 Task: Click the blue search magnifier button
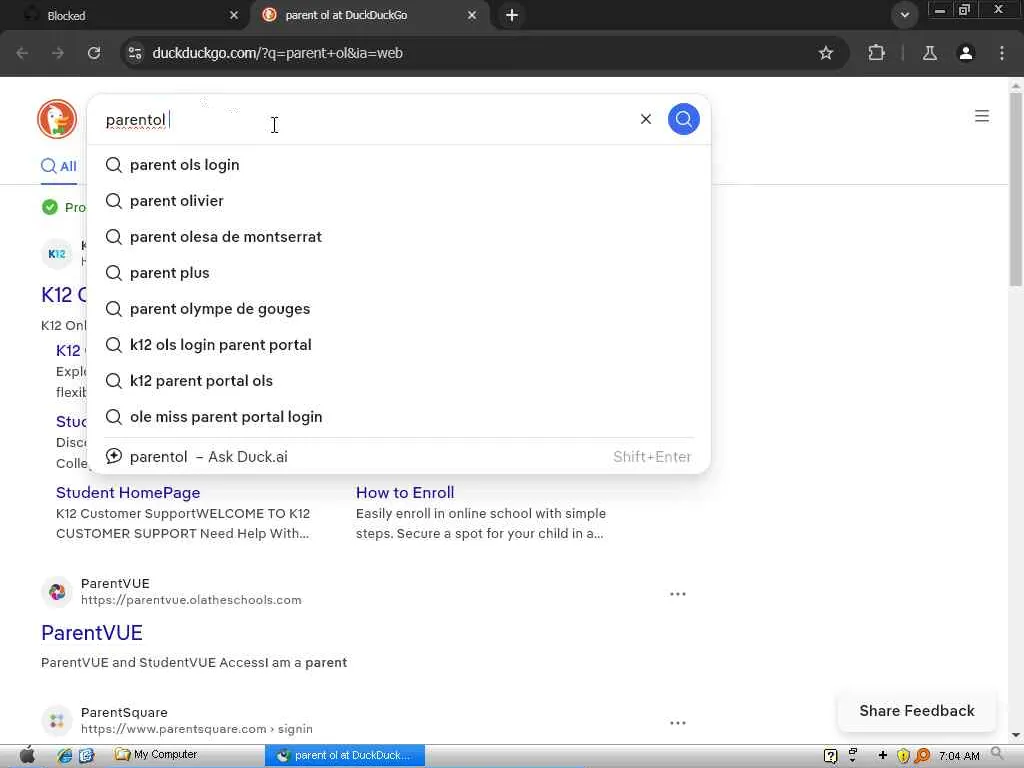pyautogui.click(x=683, y=119)
